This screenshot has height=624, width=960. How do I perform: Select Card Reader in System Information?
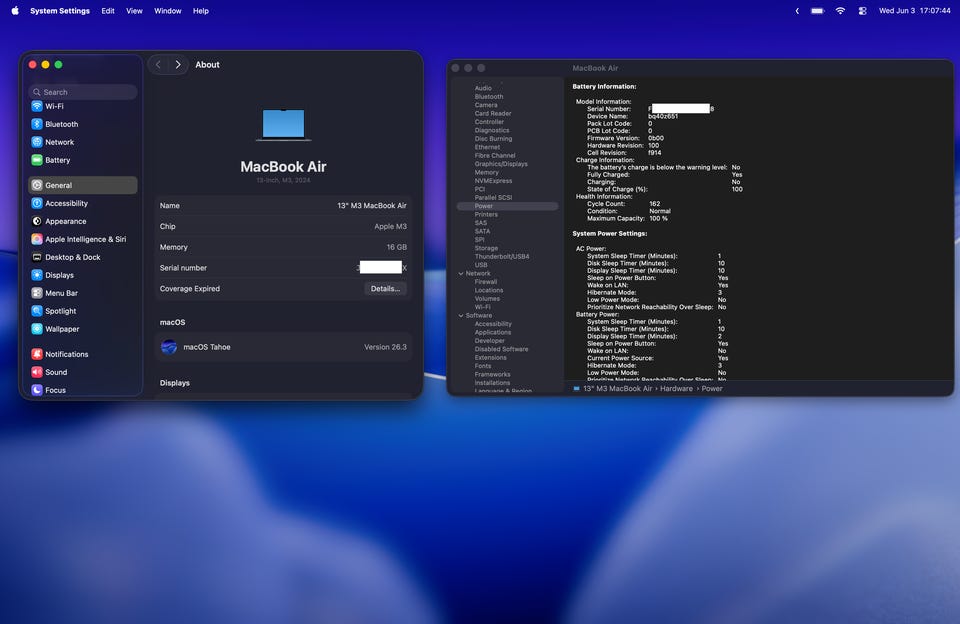(493, 113)
